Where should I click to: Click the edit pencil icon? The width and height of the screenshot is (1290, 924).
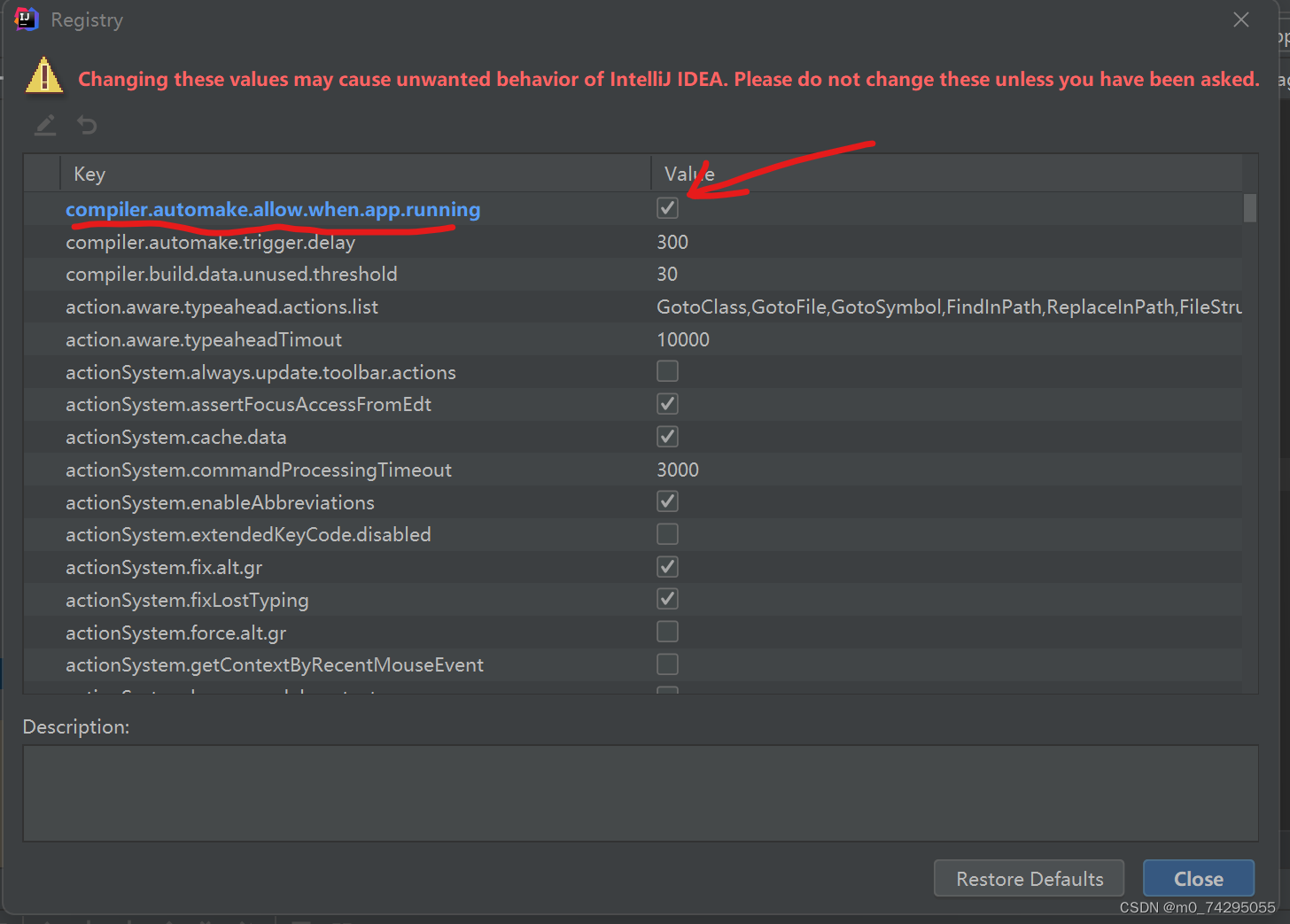(44, 125)
